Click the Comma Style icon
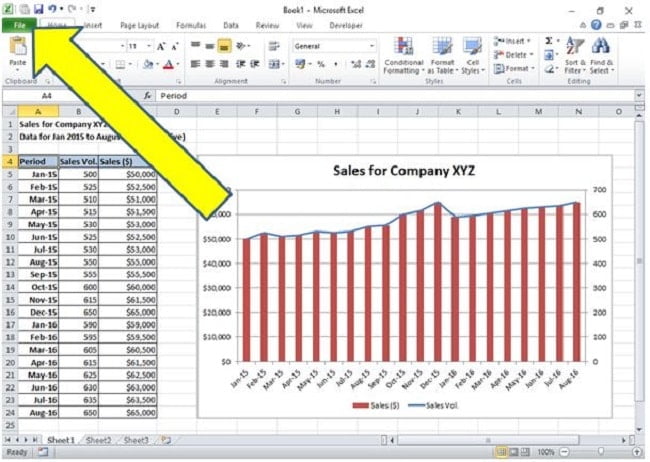This screenshot has width=650, height=462. pyautogui.click(x=336, y=64)
